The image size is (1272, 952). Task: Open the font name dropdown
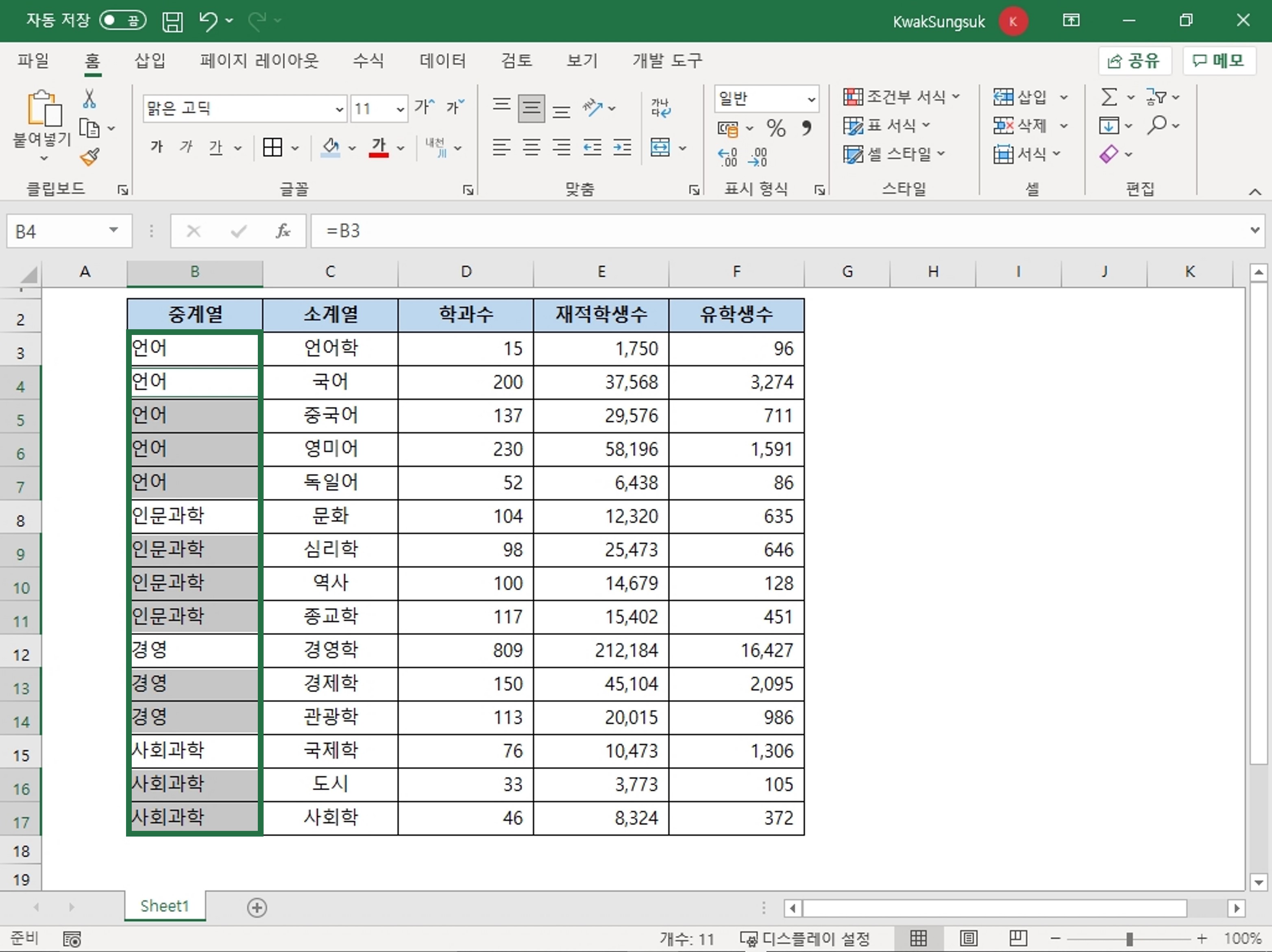click(x=339, y=109)
